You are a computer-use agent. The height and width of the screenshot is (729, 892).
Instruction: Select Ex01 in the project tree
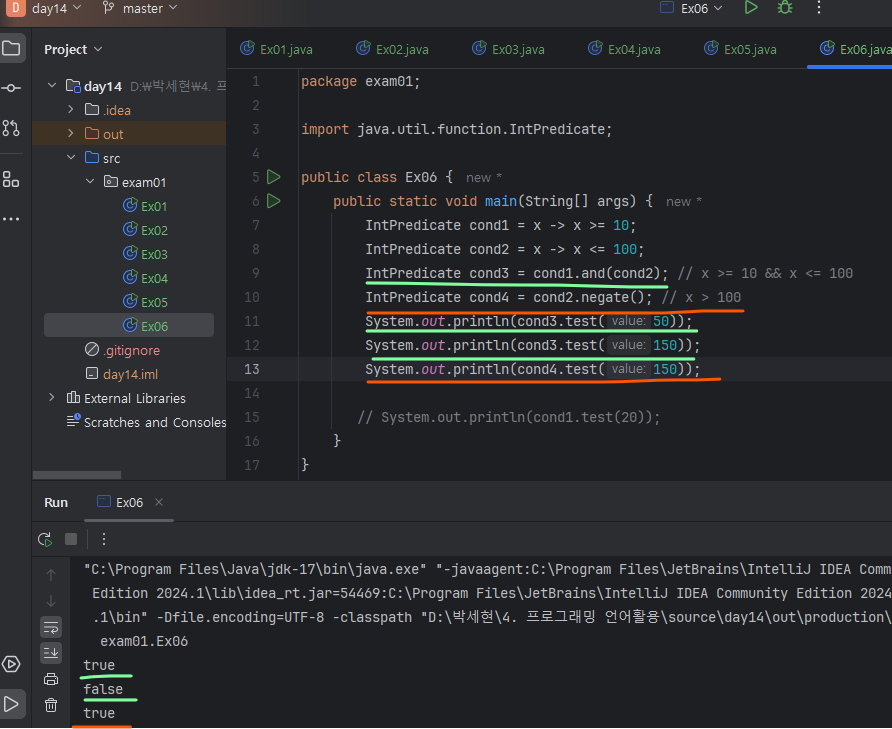146,206
